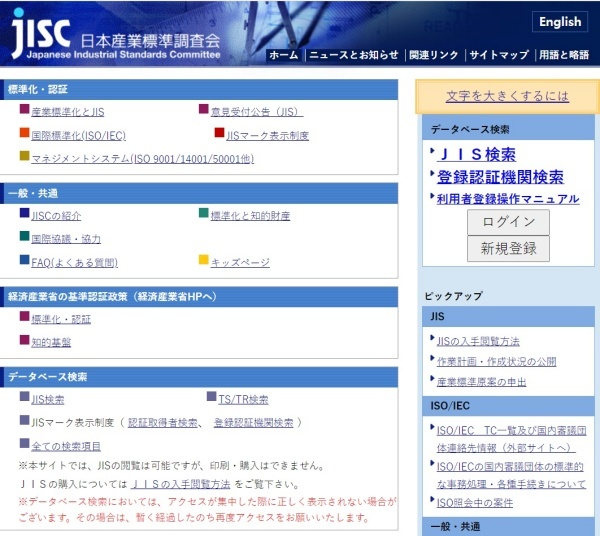Open JISの入手閲覧方法 link in ピックアップ
This screenshot has height=536, width=600.
click(x=478, y=341)
